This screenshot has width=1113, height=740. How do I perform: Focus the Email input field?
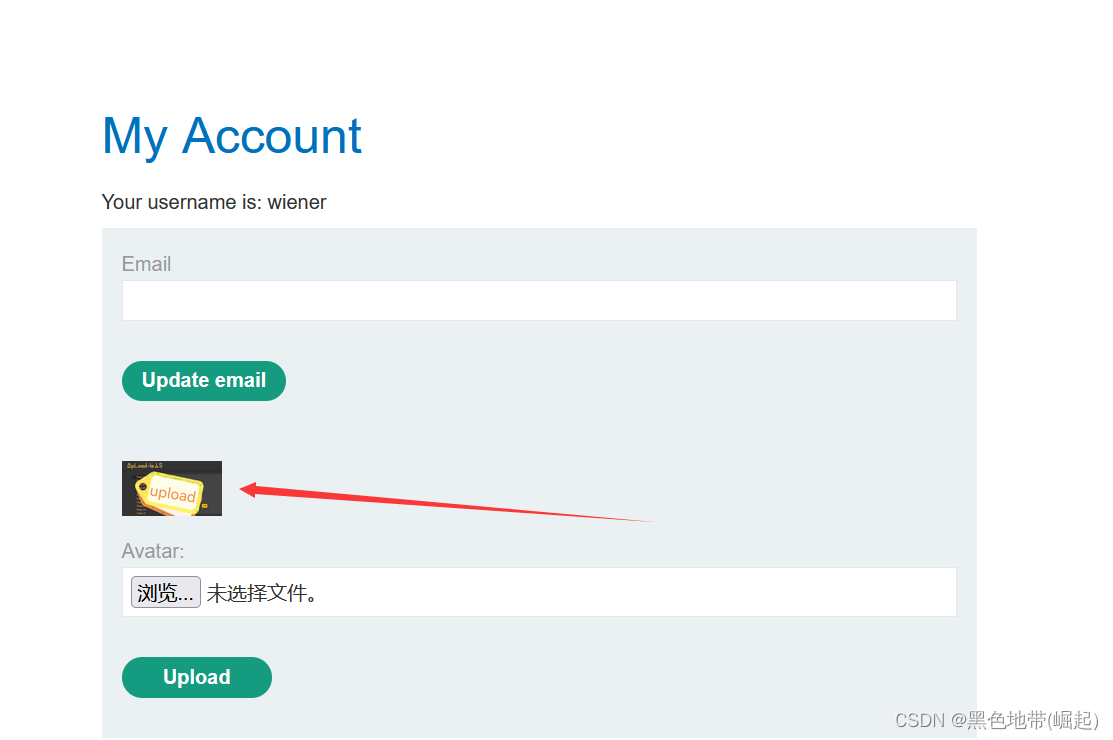click(539, 300)
